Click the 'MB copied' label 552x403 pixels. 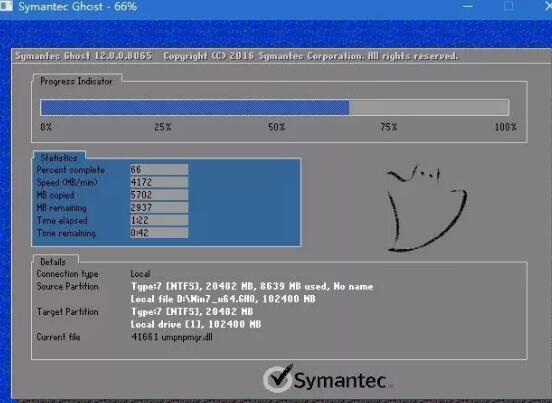tap(55, 195)
